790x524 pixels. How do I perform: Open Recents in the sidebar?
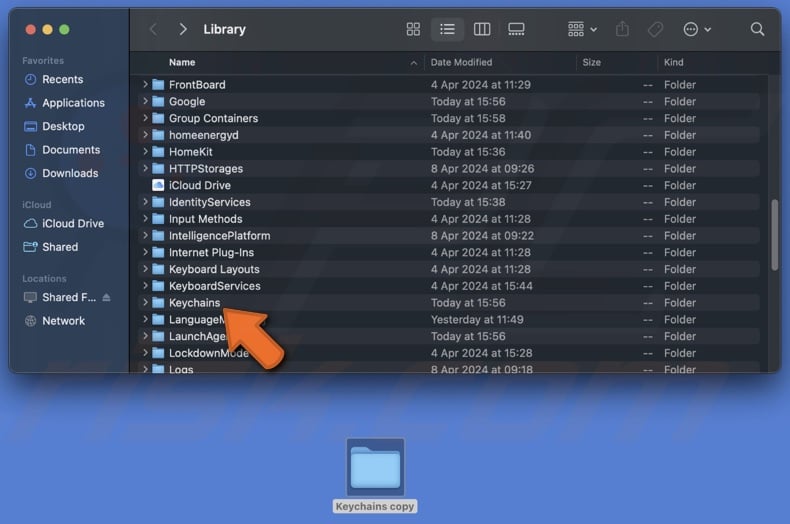62,79
